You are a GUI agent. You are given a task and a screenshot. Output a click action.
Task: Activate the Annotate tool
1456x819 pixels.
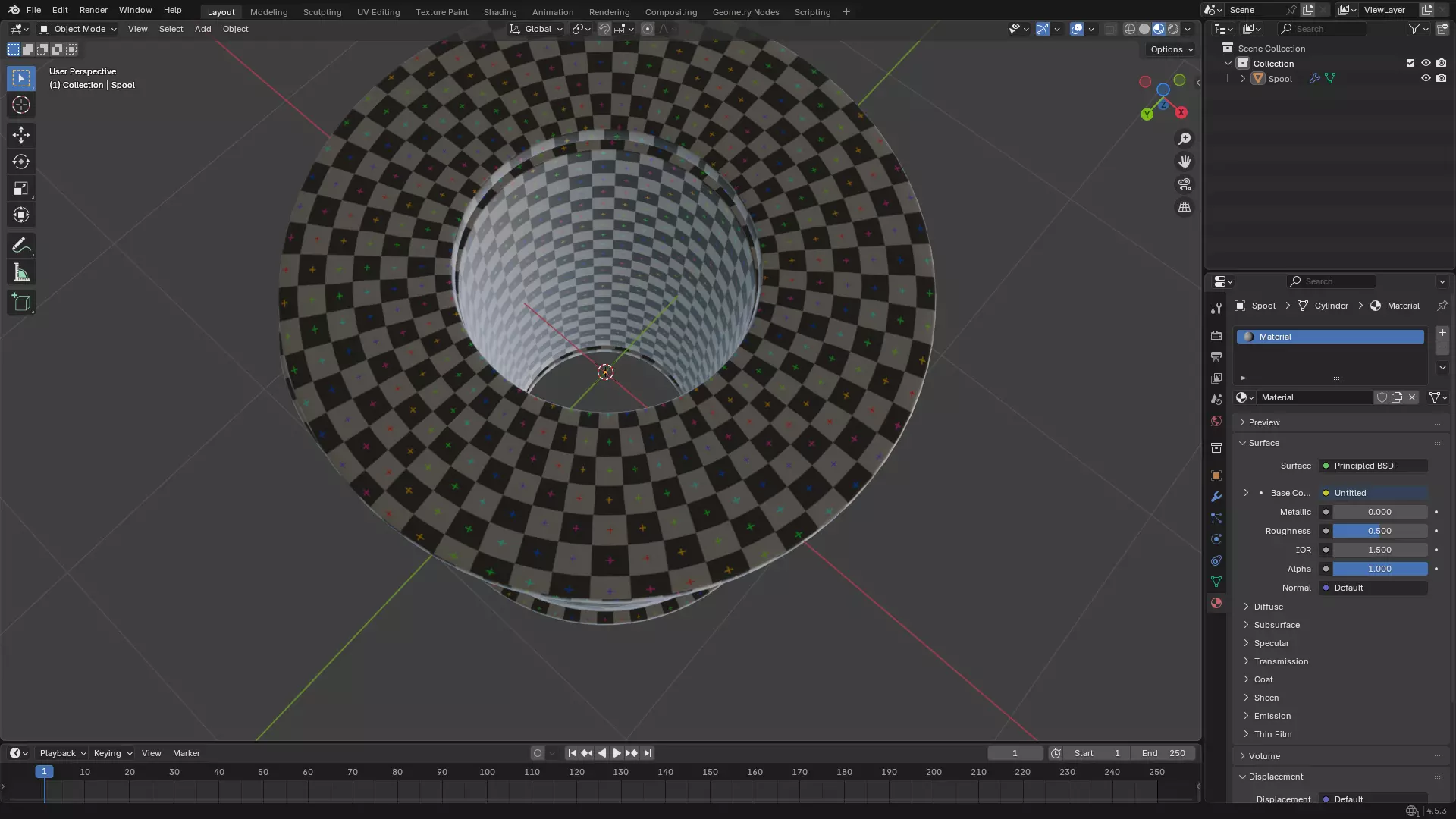pos(21,246)
